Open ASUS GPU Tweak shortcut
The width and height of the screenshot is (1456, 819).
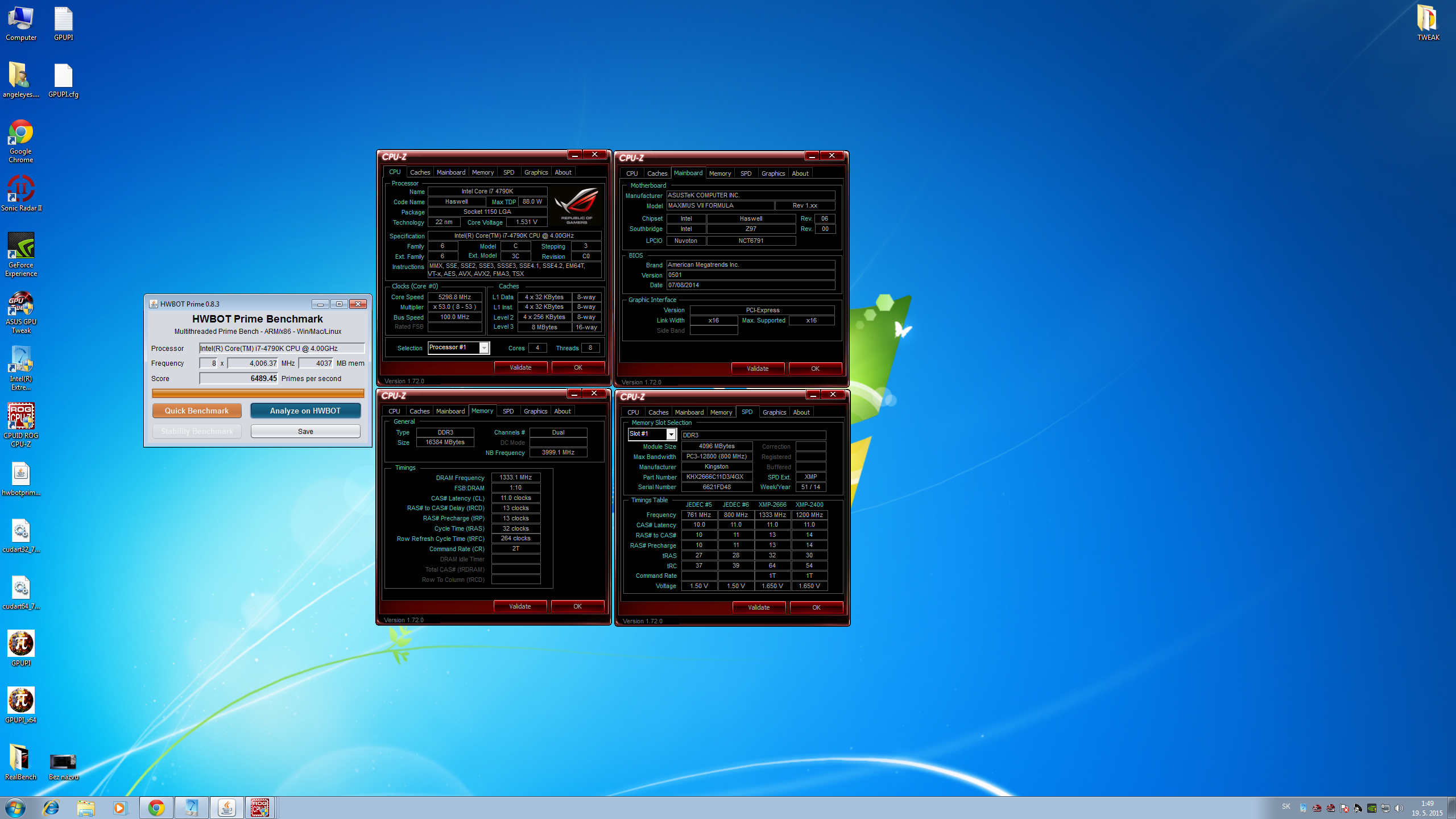click(x=21, y=312)
